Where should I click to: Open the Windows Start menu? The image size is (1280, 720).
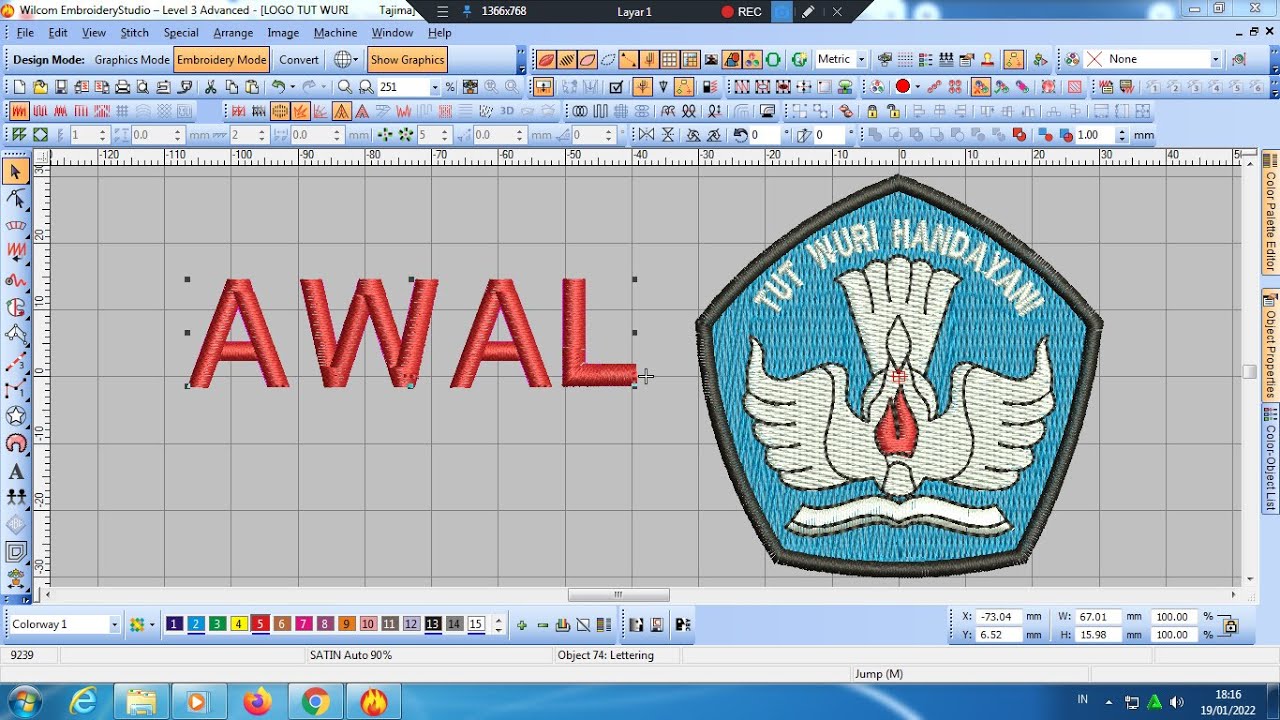(x=22, y=702)
